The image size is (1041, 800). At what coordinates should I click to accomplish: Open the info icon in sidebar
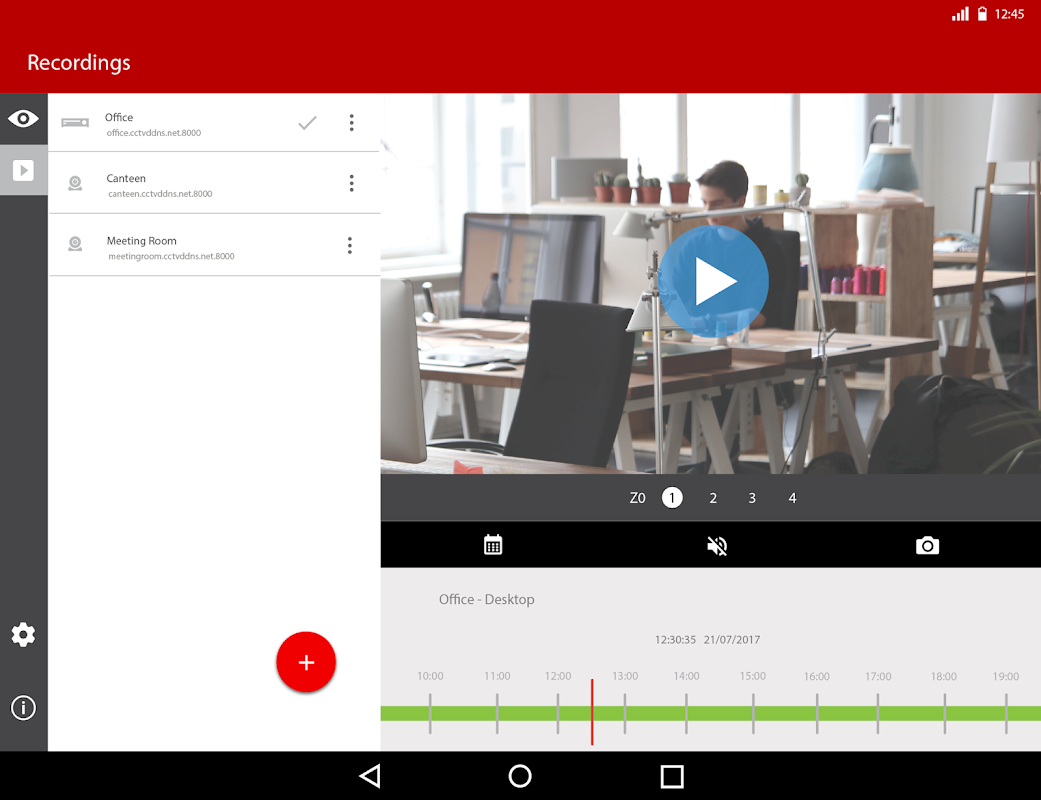point(23,708)
